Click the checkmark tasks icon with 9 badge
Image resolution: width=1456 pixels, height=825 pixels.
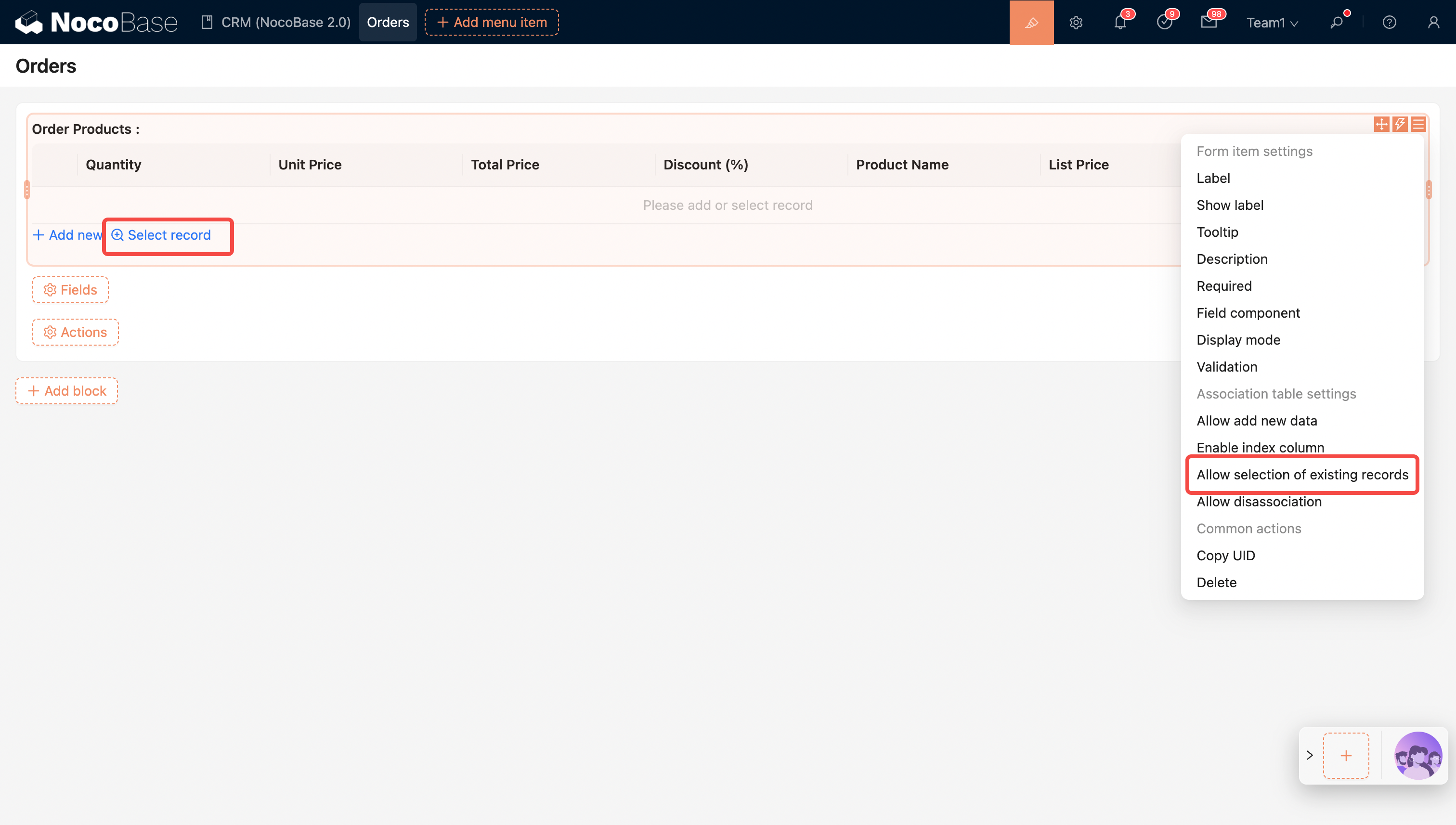pos(1164,22)
